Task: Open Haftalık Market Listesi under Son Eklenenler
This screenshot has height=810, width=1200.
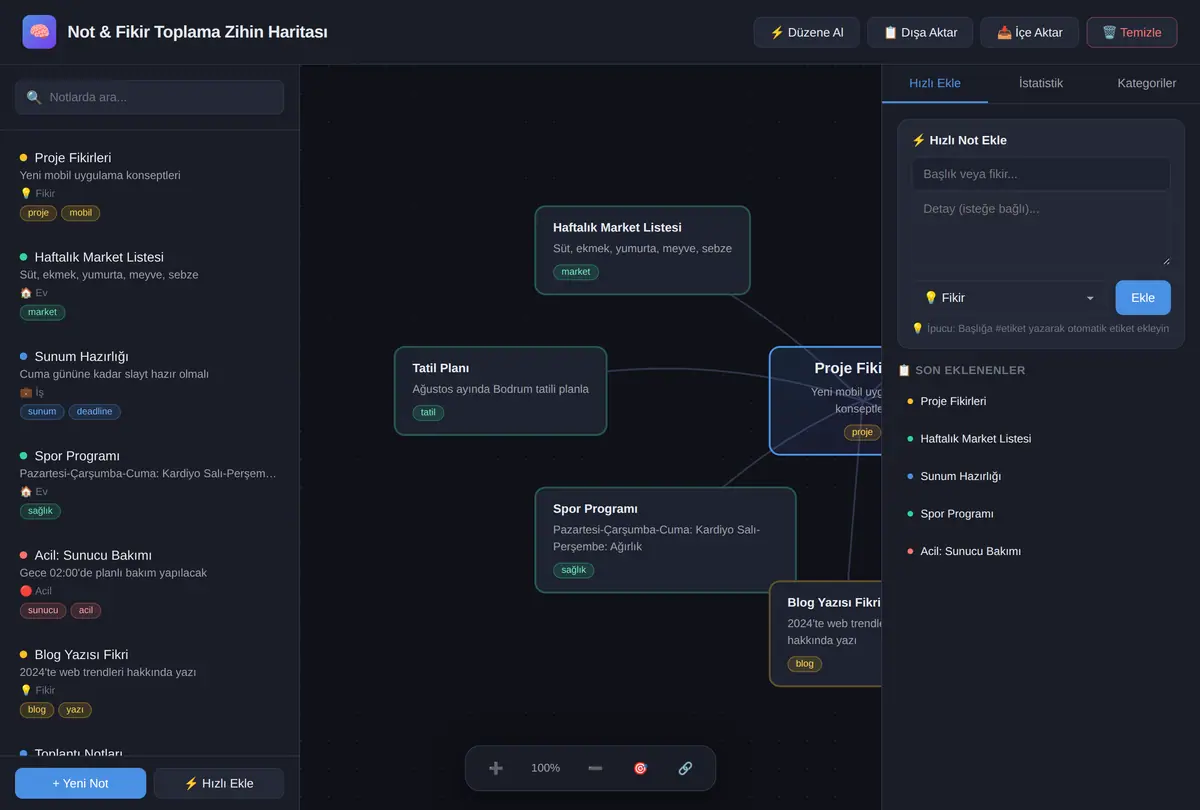Action: [x=1040, y=439]
